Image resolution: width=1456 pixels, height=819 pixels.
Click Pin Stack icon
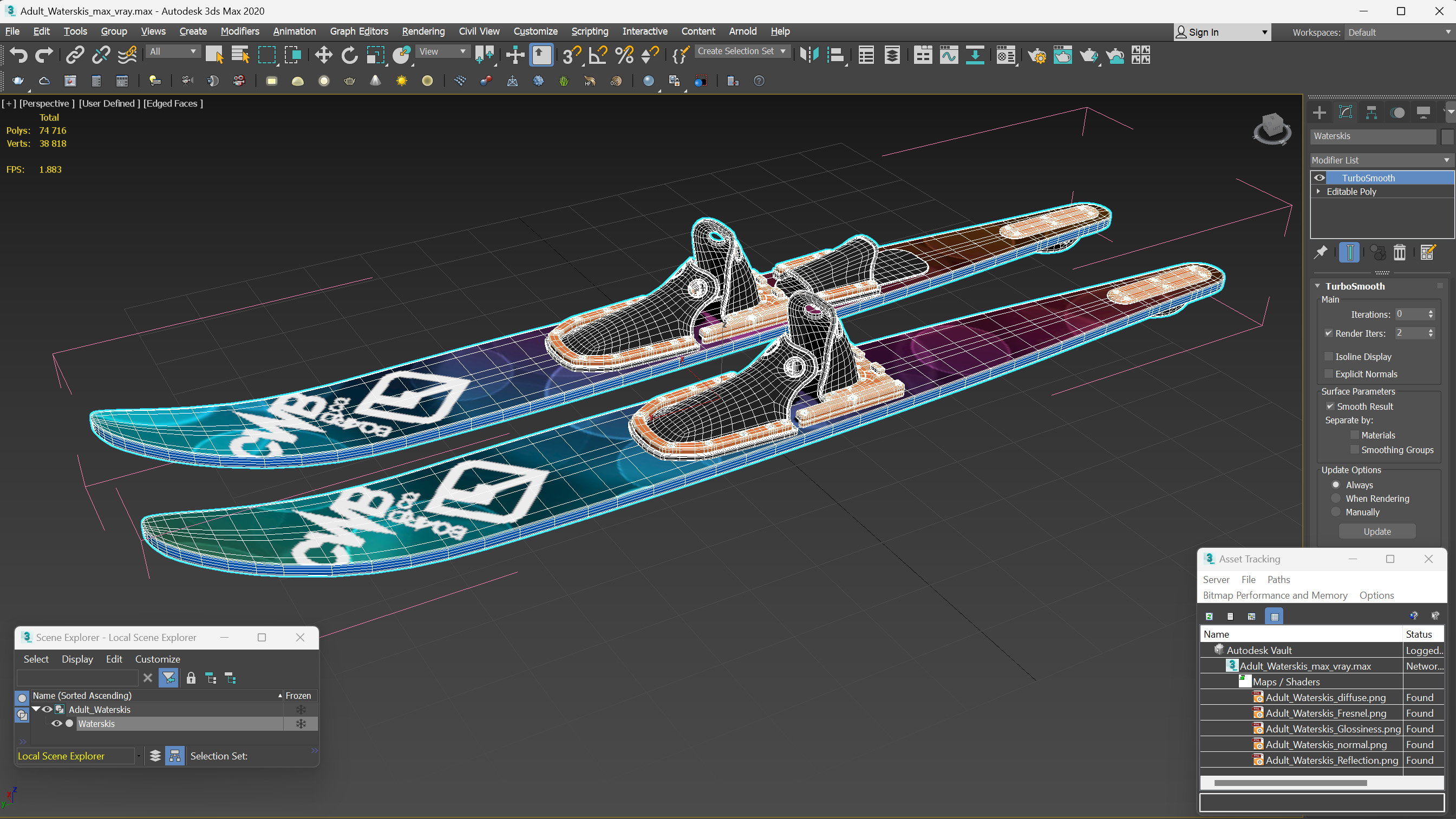point(1320,252)
